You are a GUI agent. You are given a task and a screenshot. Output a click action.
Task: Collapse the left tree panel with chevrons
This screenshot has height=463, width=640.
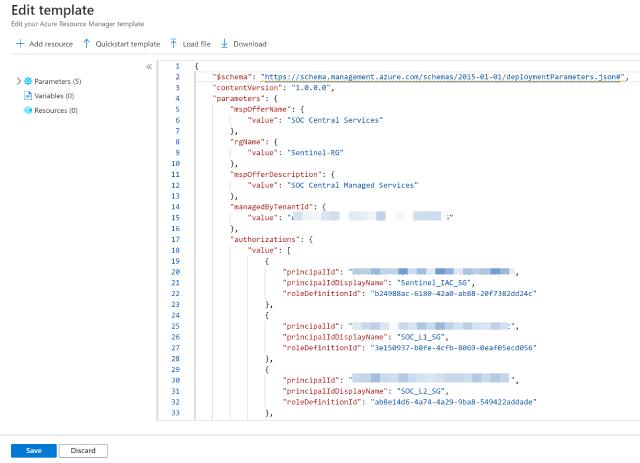pyautogui.click(x=149, y=67)
